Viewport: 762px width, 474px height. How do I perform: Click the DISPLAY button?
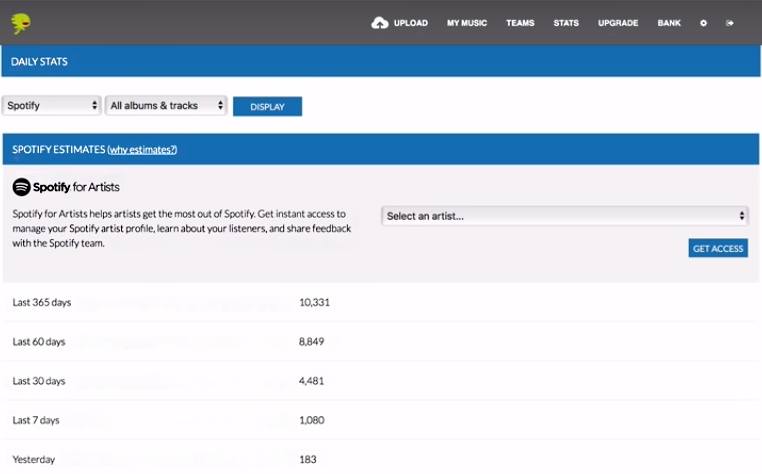(x=267, y=106)
